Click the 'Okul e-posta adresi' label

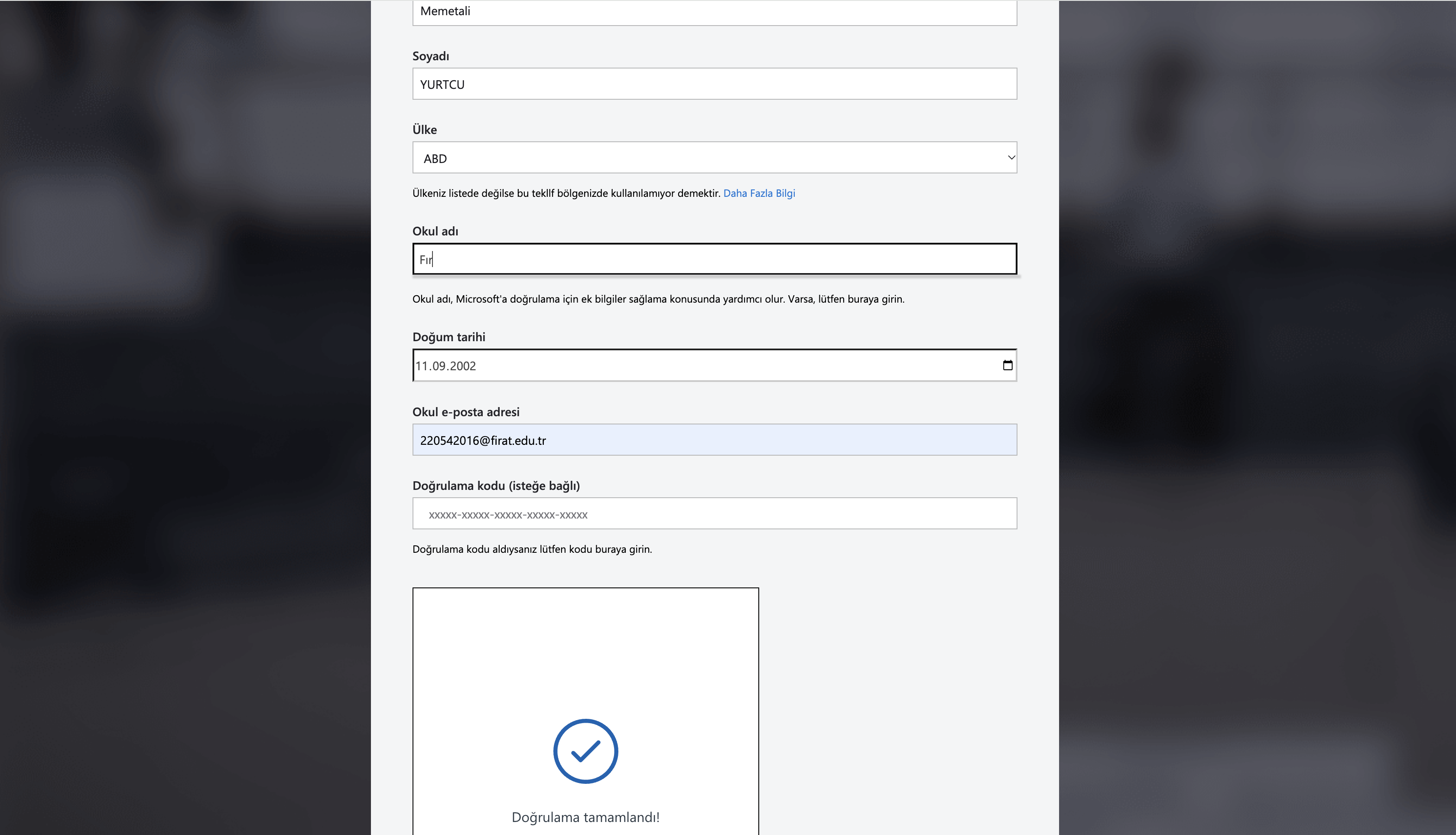[465, 412]
